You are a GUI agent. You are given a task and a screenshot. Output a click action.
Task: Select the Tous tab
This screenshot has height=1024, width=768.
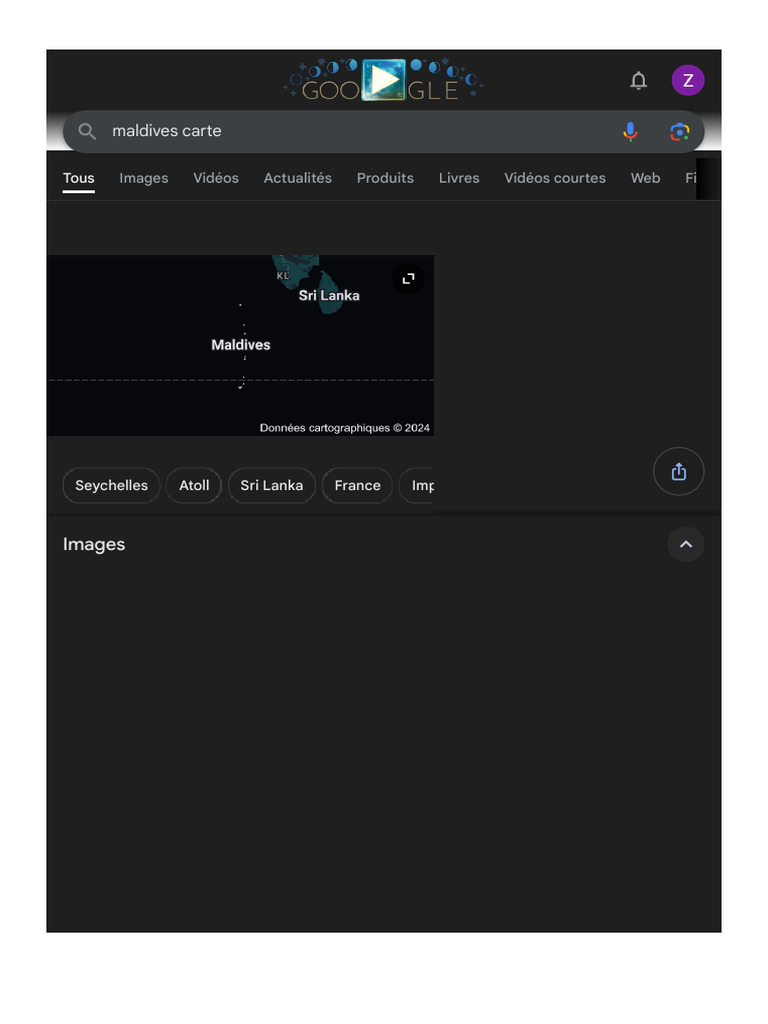tap(78, 178)
